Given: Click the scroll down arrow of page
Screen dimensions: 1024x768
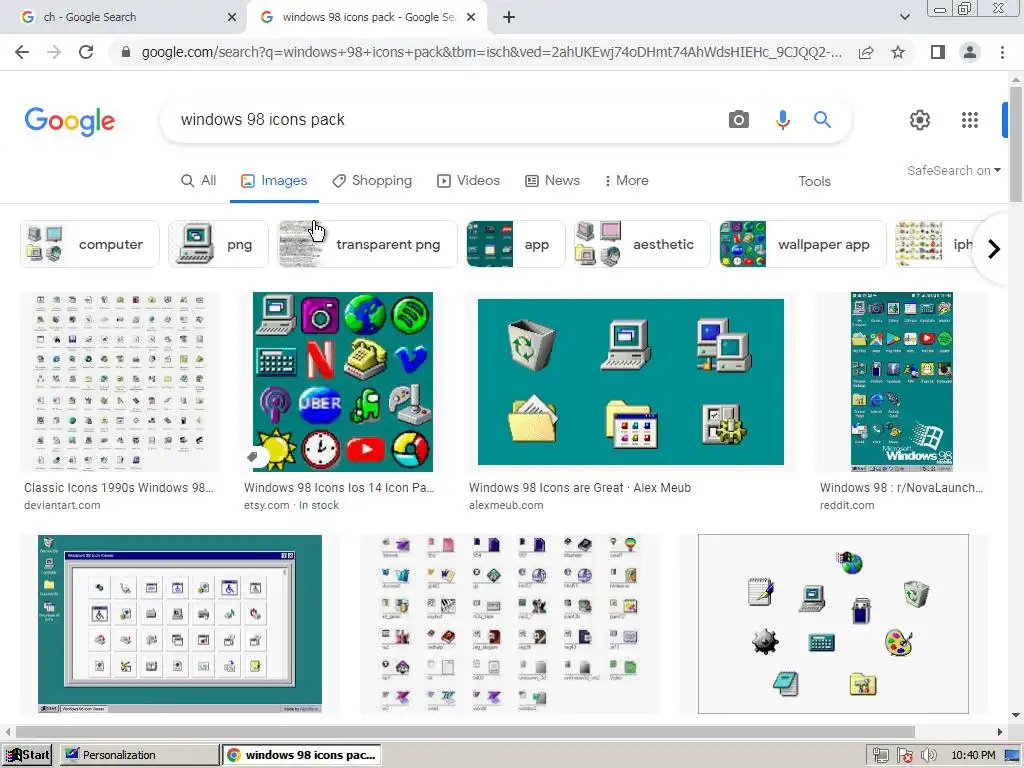Looking at the screenshot, I should pyautogui.click(x=1016, y=715).
